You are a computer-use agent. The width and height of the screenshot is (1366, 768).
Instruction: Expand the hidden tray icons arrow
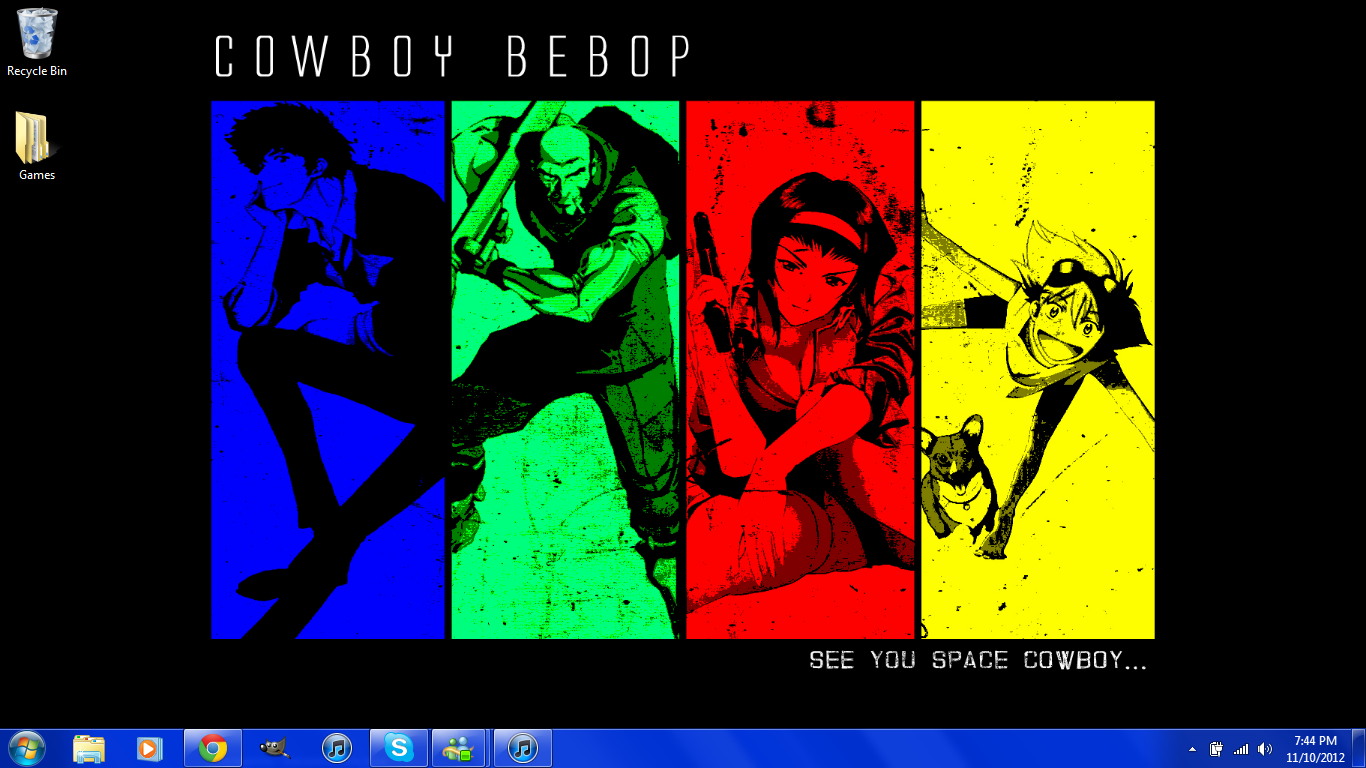(x=1192, y=749)
